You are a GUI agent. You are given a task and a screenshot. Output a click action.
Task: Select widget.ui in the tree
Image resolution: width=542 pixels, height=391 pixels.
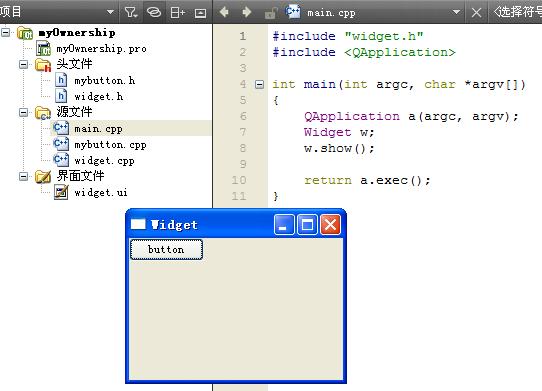click(x=101, y=193)
